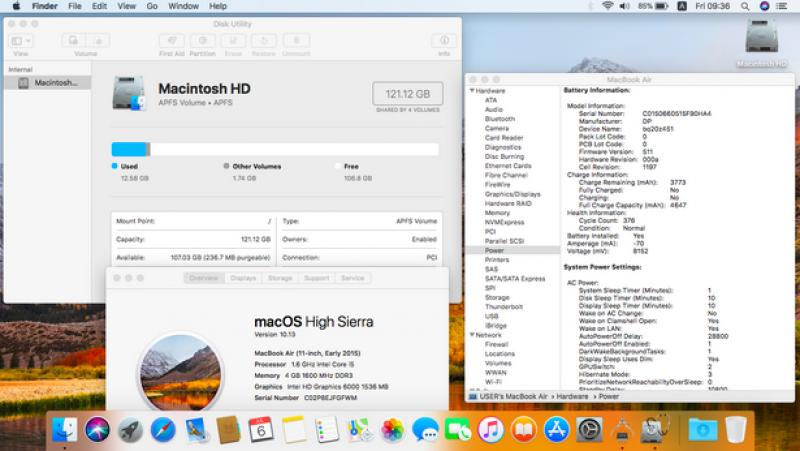Click the add volume icon
This screenshot has height=451, width=800.
pyautogui.click(x=72, y=41)
